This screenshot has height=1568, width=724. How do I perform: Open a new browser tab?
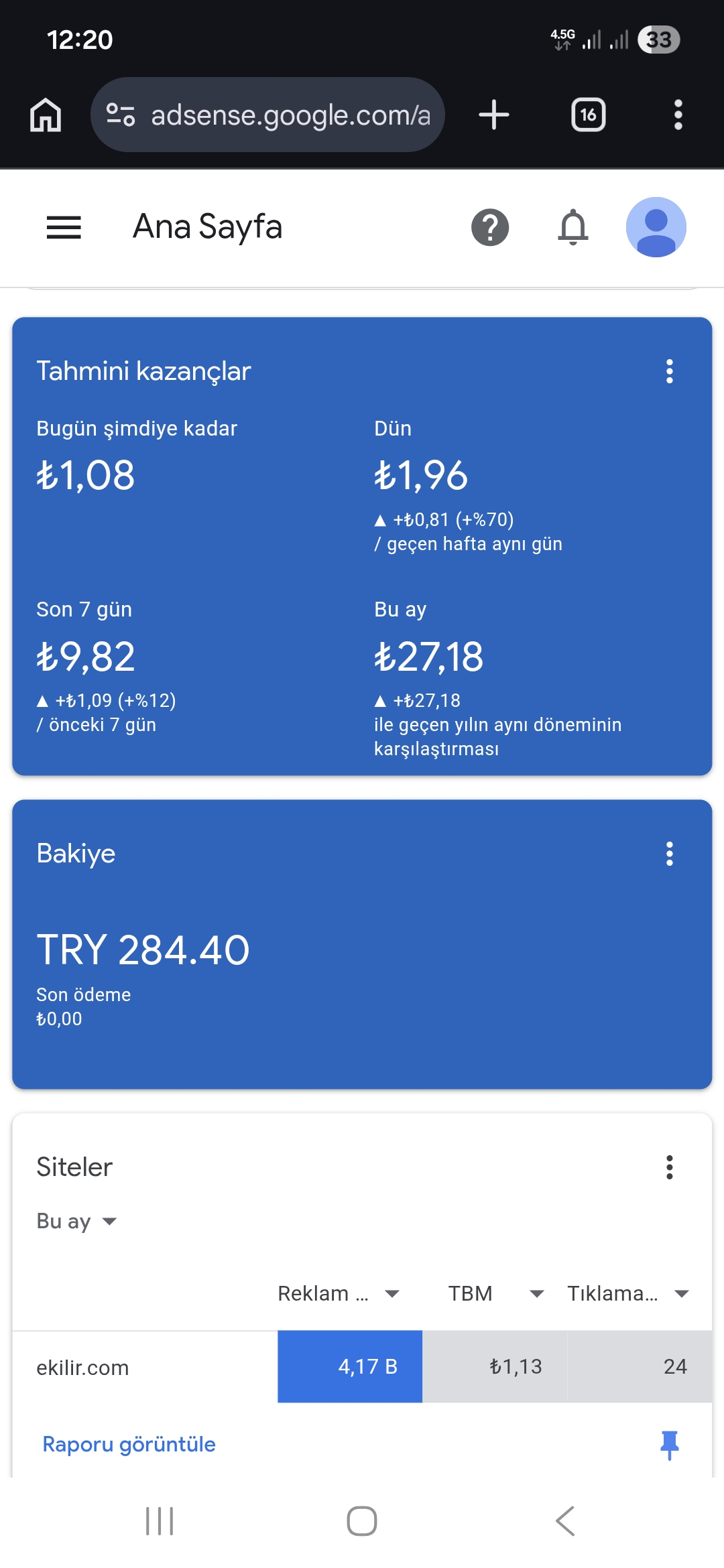[494, 115]
